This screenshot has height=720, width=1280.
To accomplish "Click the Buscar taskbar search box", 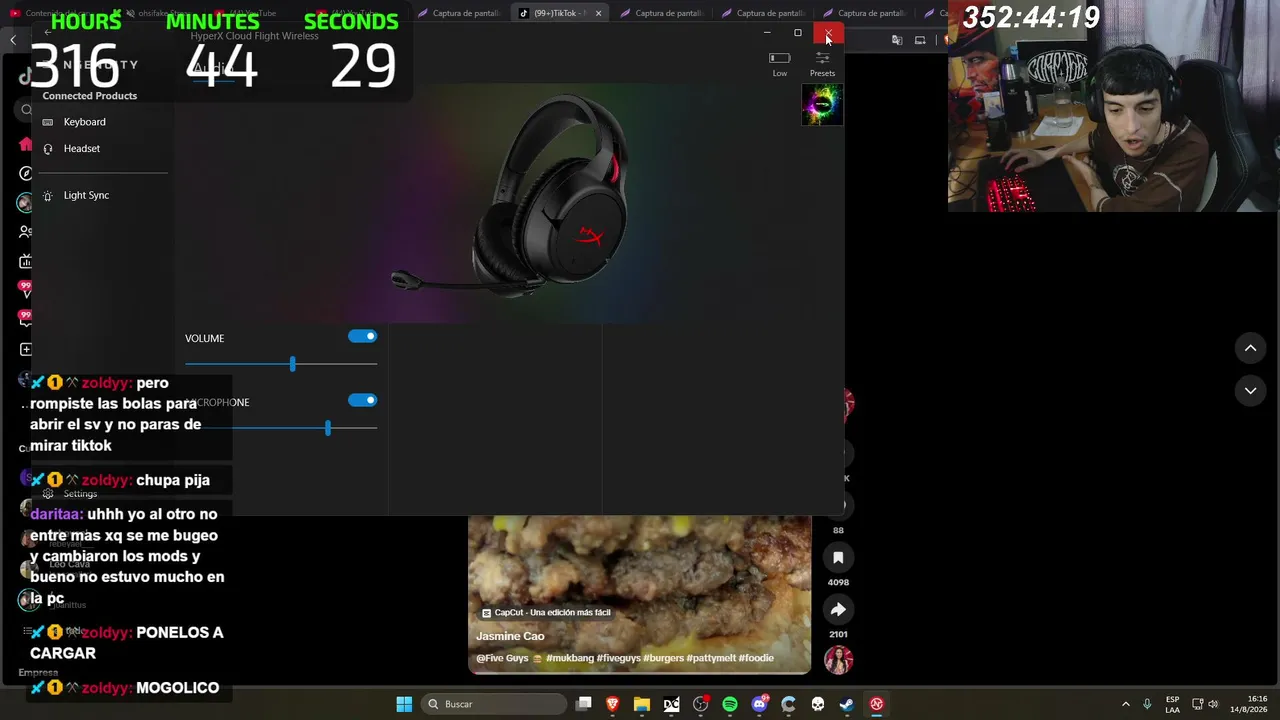I will pyautogui.click(x=494, y=704).
